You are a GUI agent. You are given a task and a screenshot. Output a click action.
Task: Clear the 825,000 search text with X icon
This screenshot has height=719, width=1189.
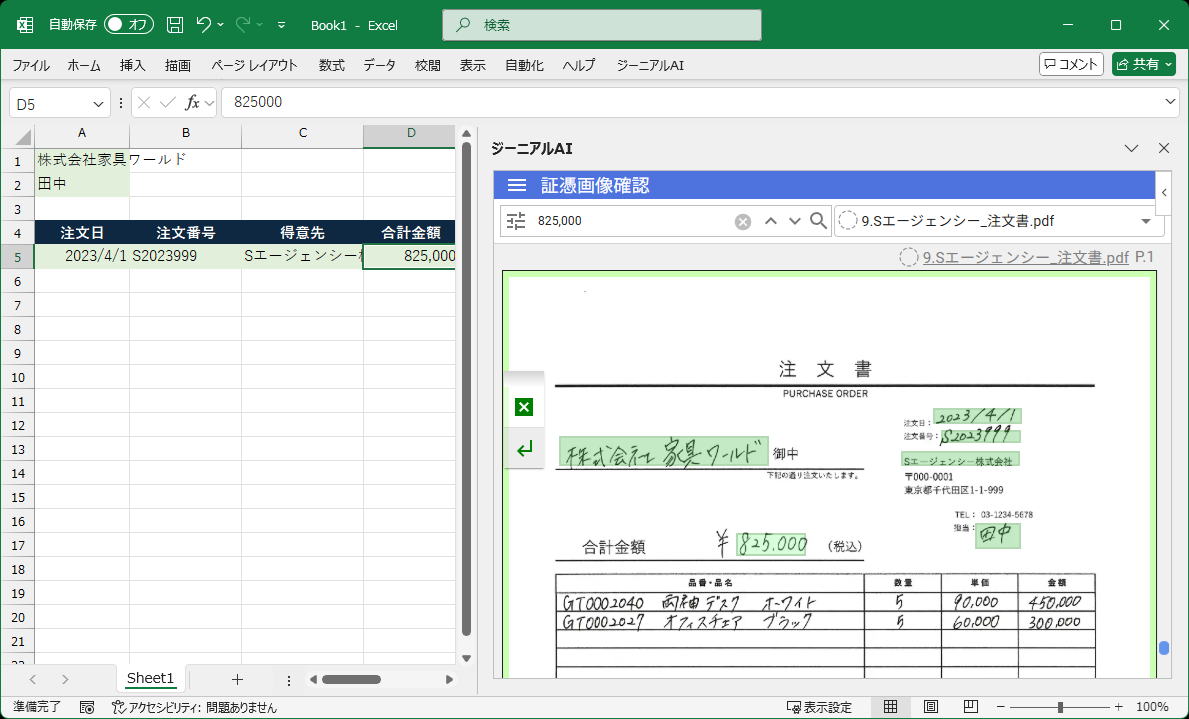743,221
